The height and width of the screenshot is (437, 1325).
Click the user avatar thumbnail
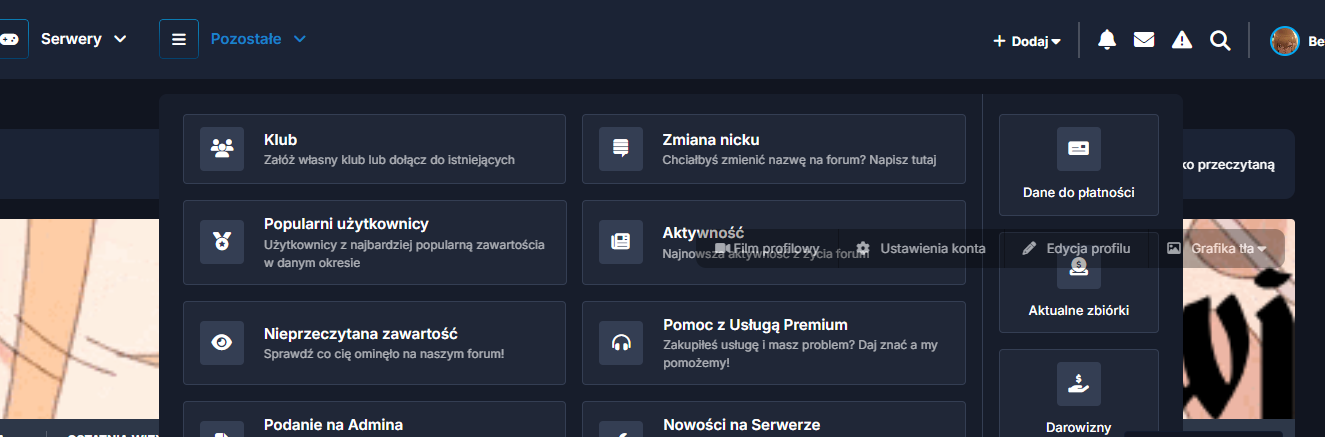[1284, 41]
